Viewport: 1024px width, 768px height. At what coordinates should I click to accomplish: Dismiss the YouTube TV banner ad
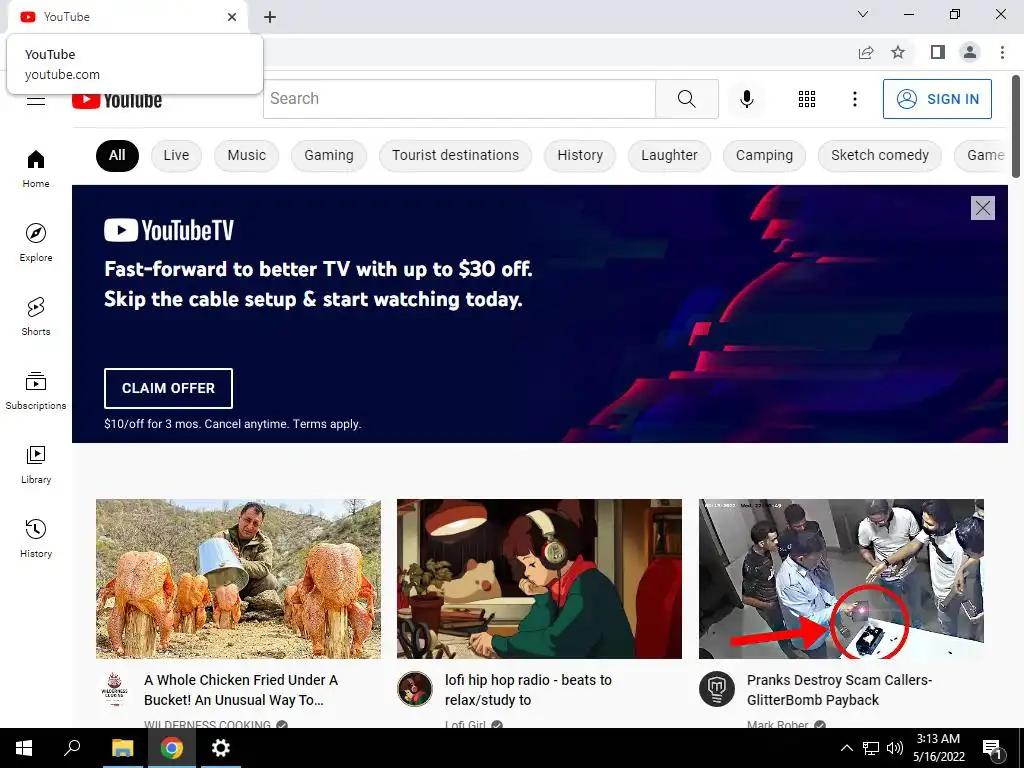(x=983, y=208)
